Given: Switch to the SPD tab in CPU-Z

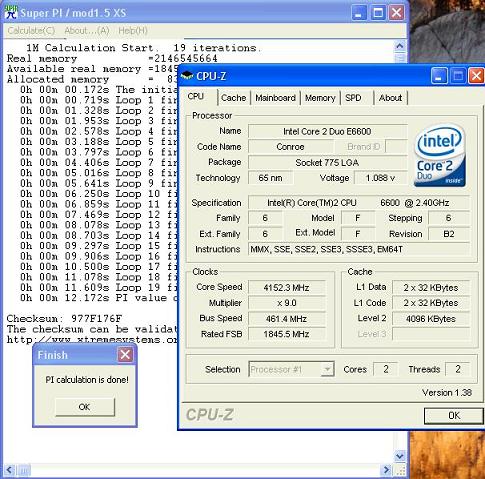Looking at the screenshot, I should click(x=353, y=98).
